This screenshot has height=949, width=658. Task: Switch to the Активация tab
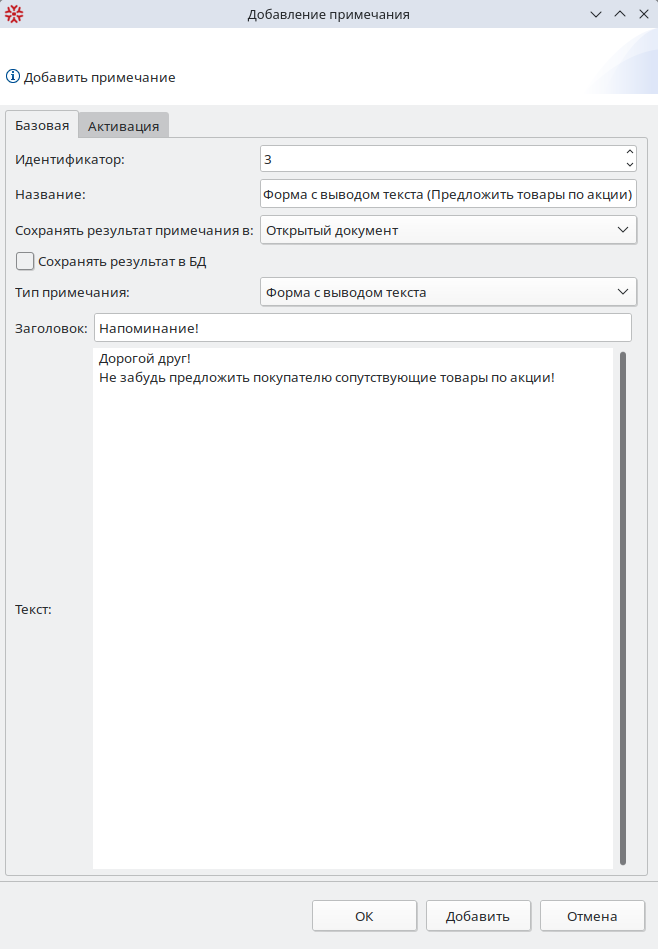123,126
